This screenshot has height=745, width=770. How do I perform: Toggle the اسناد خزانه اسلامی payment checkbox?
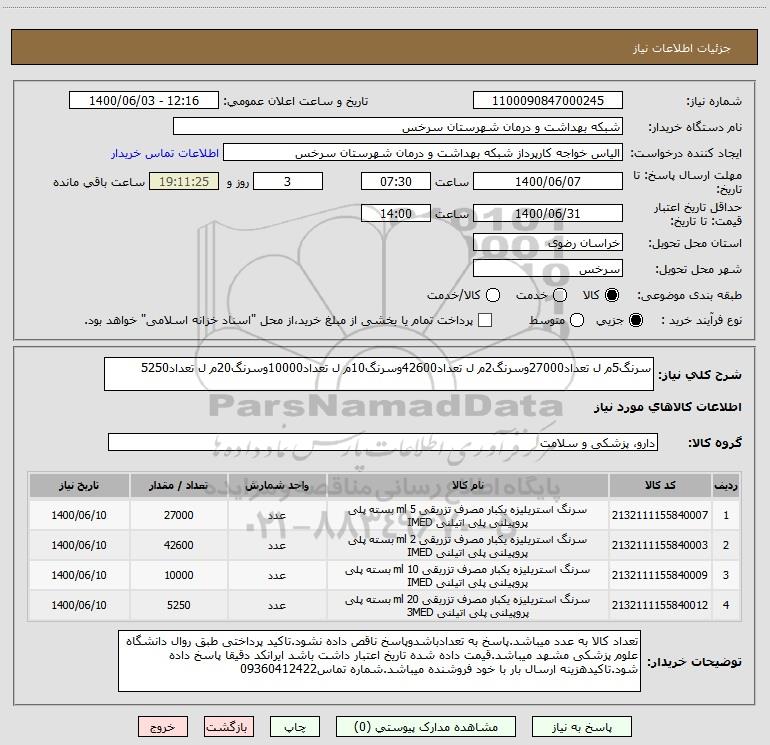coord(485,320)
